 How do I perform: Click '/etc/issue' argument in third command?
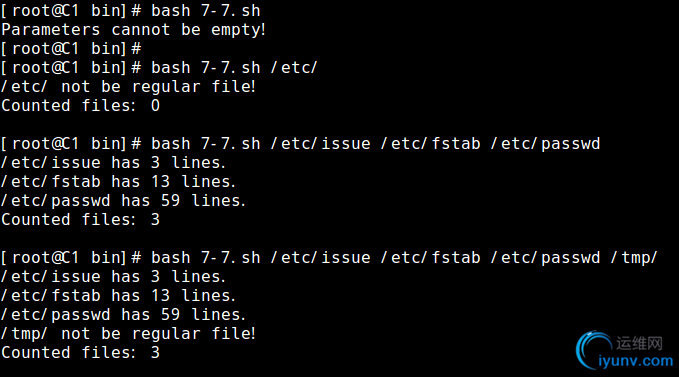tap(320, 144)
